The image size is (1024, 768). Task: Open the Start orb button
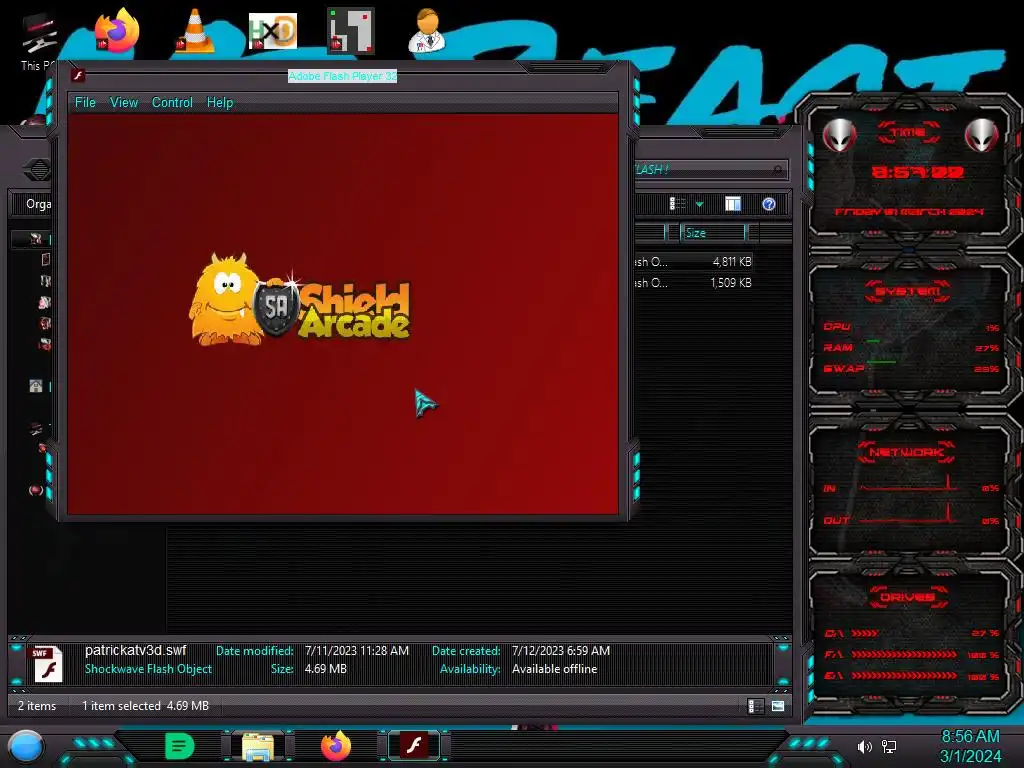[26, 746]
